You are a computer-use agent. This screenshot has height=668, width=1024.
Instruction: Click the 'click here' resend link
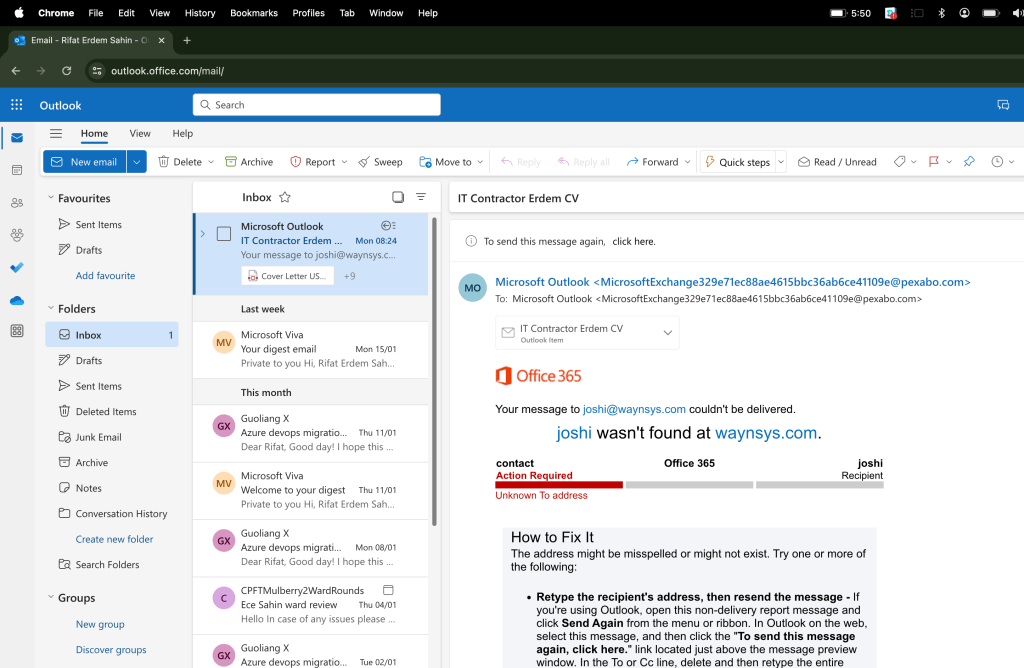(x=633, y=242)
